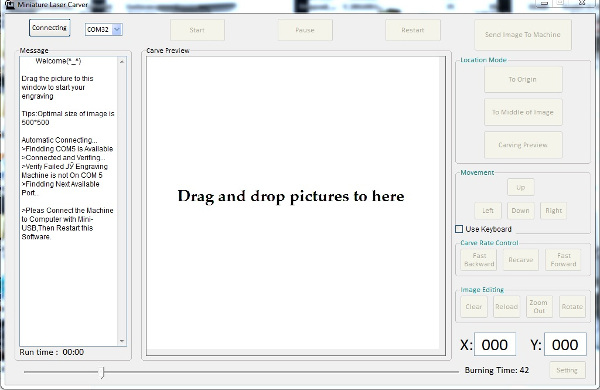Click the Zoom Out button

tap(539, 307)
